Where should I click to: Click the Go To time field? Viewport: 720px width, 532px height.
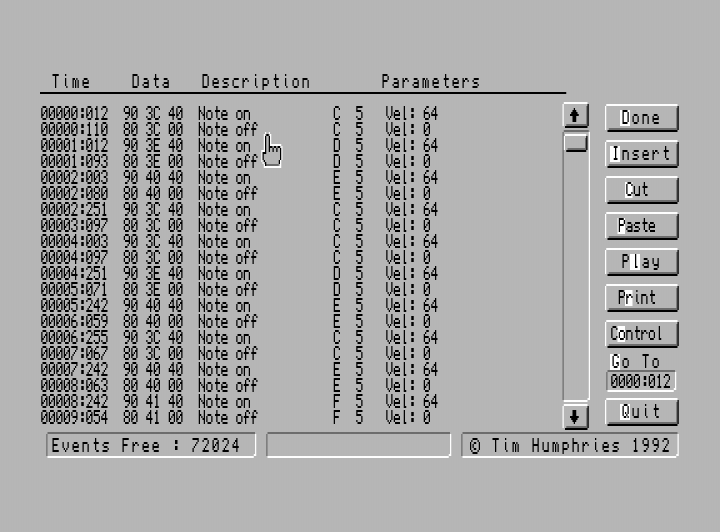click(x=641, y=381)
